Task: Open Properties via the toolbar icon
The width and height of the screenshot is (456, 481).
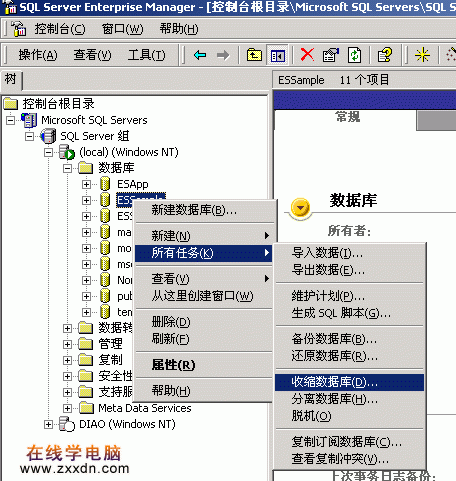Action: point(330,55)
